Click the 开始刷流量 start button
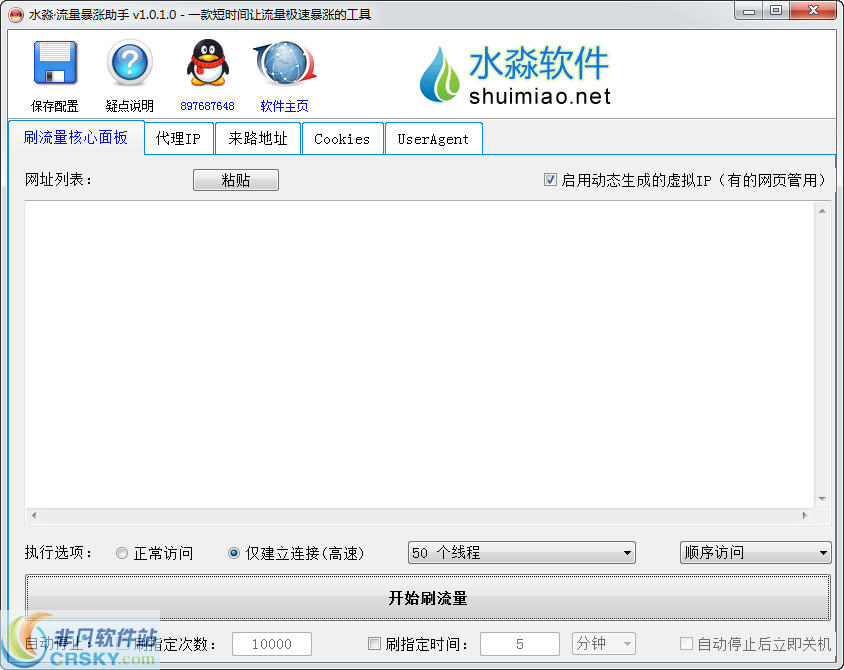844x670 pixels. pos(427,598)
